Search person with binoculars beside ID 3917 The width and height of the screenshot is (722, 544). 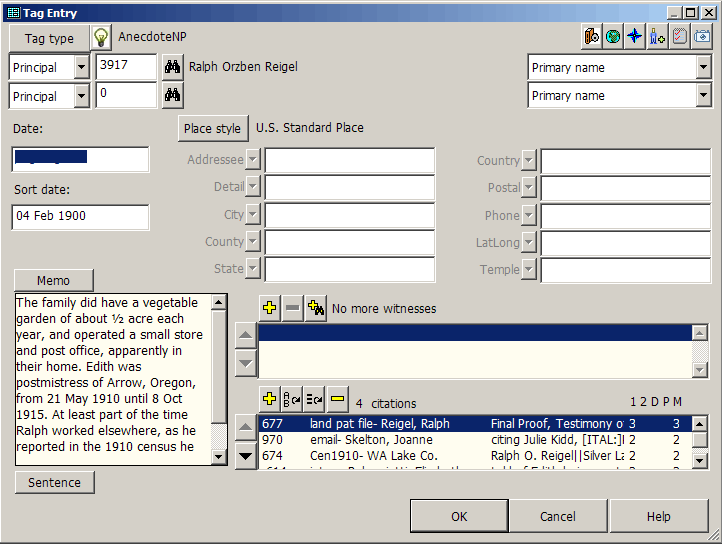172,67
